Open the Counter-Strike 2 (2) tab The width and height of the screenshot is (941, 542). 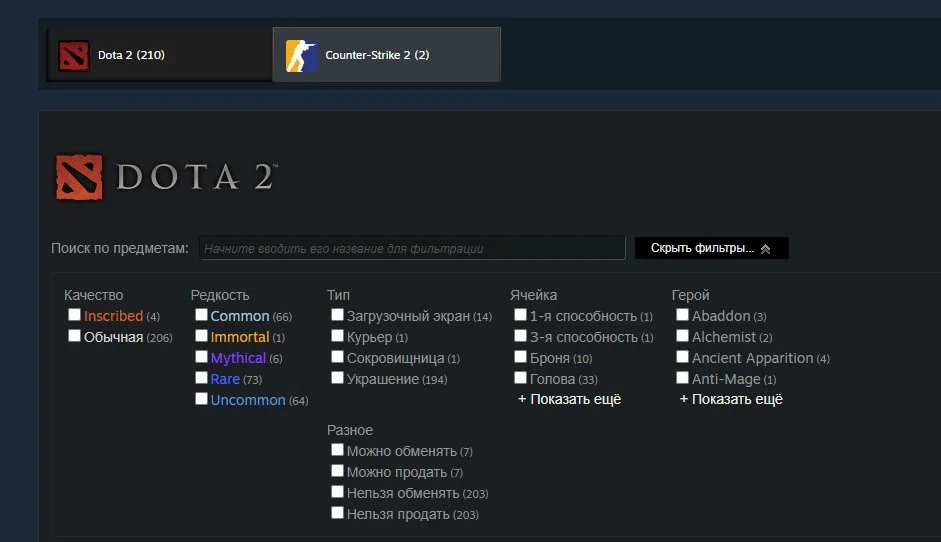point(386,55)
